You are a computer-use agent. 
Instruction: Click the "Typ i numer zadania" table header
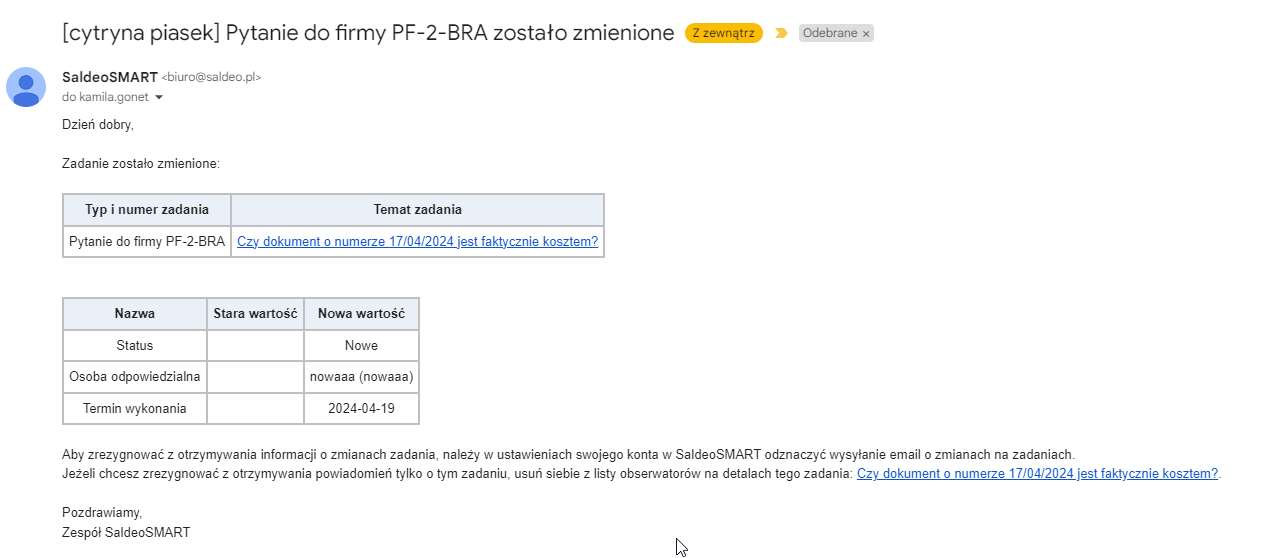[x=147, y=210]
